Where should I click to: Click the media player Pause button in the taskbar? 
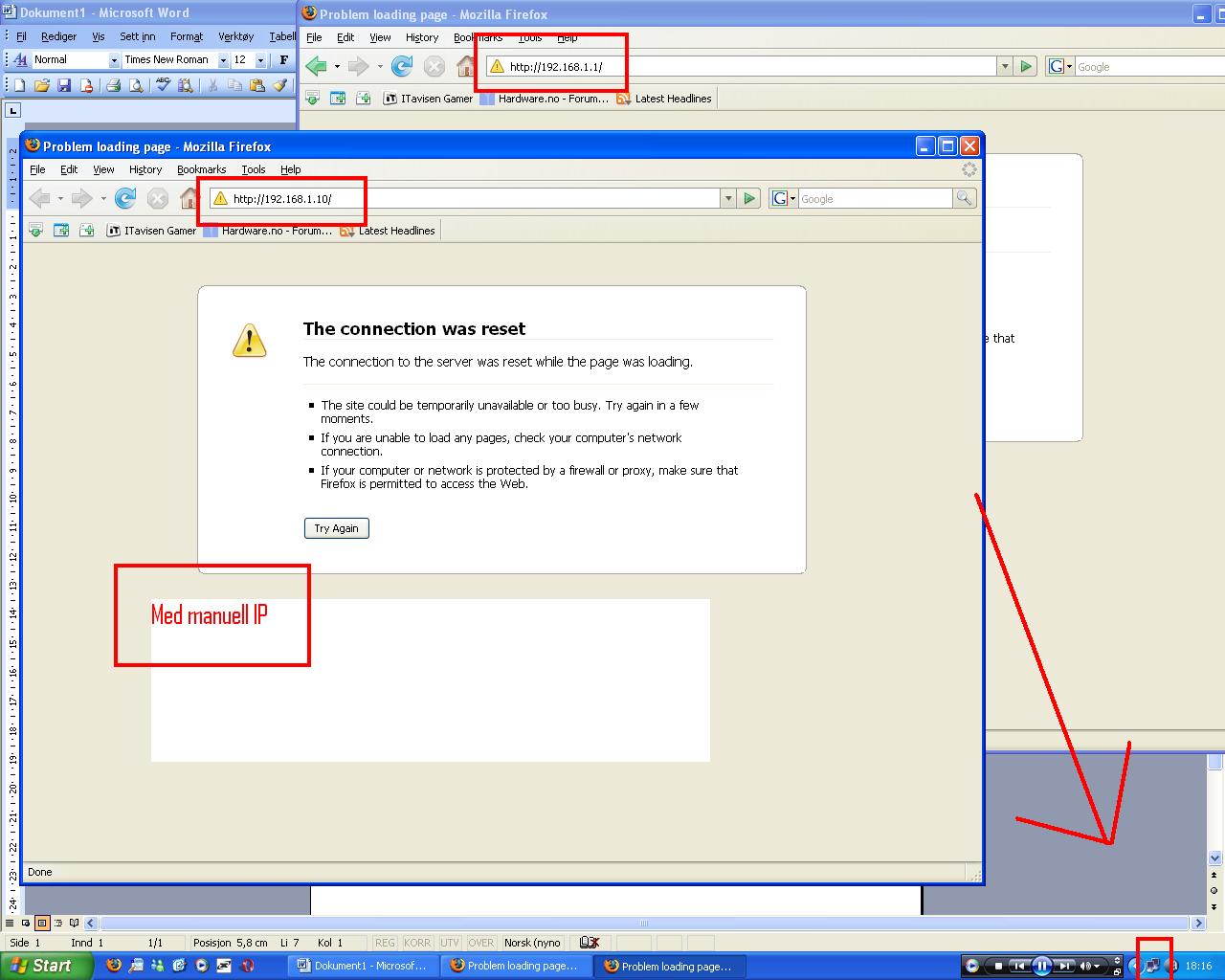point(1042,966)
